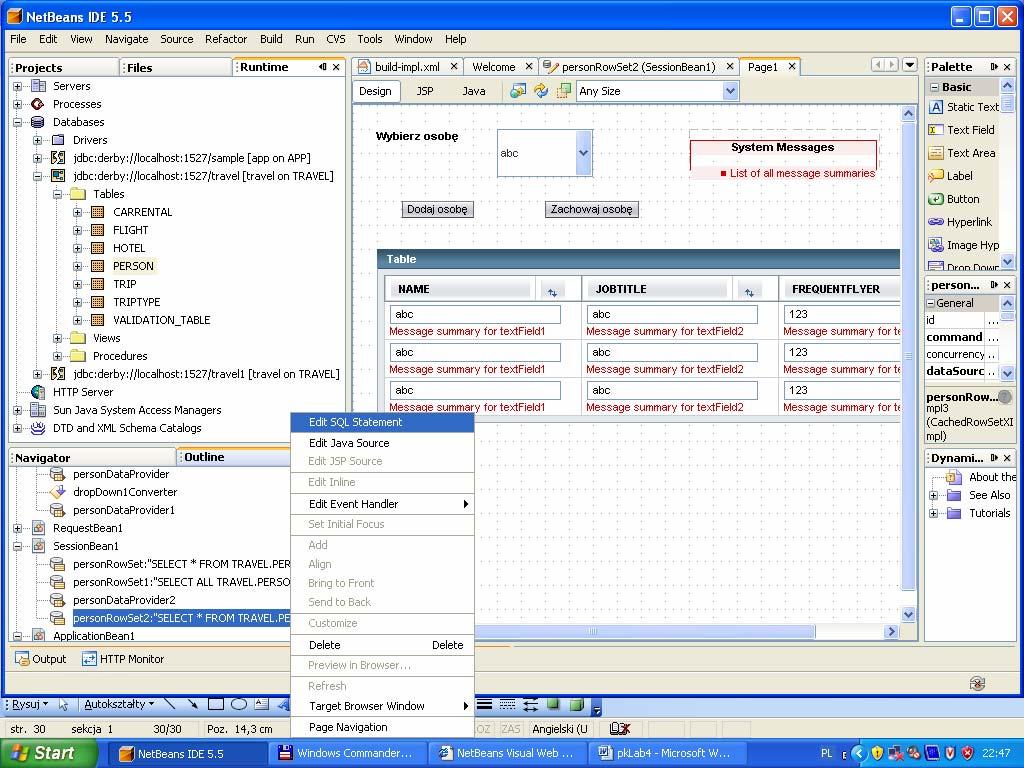Click the Image Hyperlink palette icon
This screenshot has height=768, width=1024.
936,245
